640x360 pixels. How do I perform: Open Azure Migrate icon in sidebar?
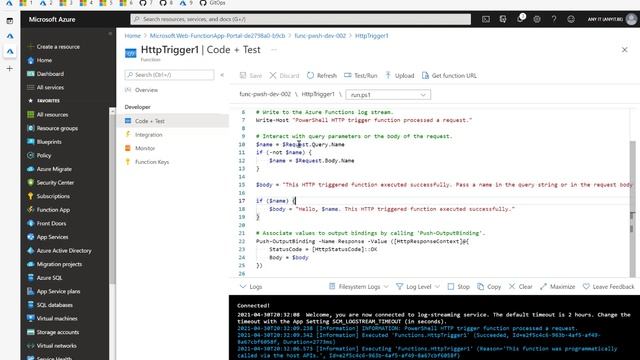tap(31, 169)
